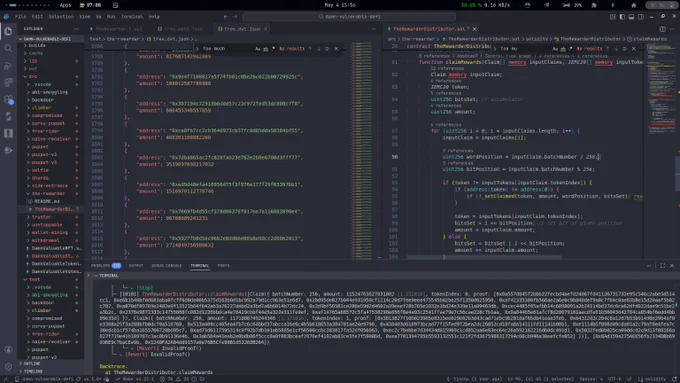This screenshot has height=383, width=680.
Task: Open the Manage gear menu
Action: click(x=8, y=367)
